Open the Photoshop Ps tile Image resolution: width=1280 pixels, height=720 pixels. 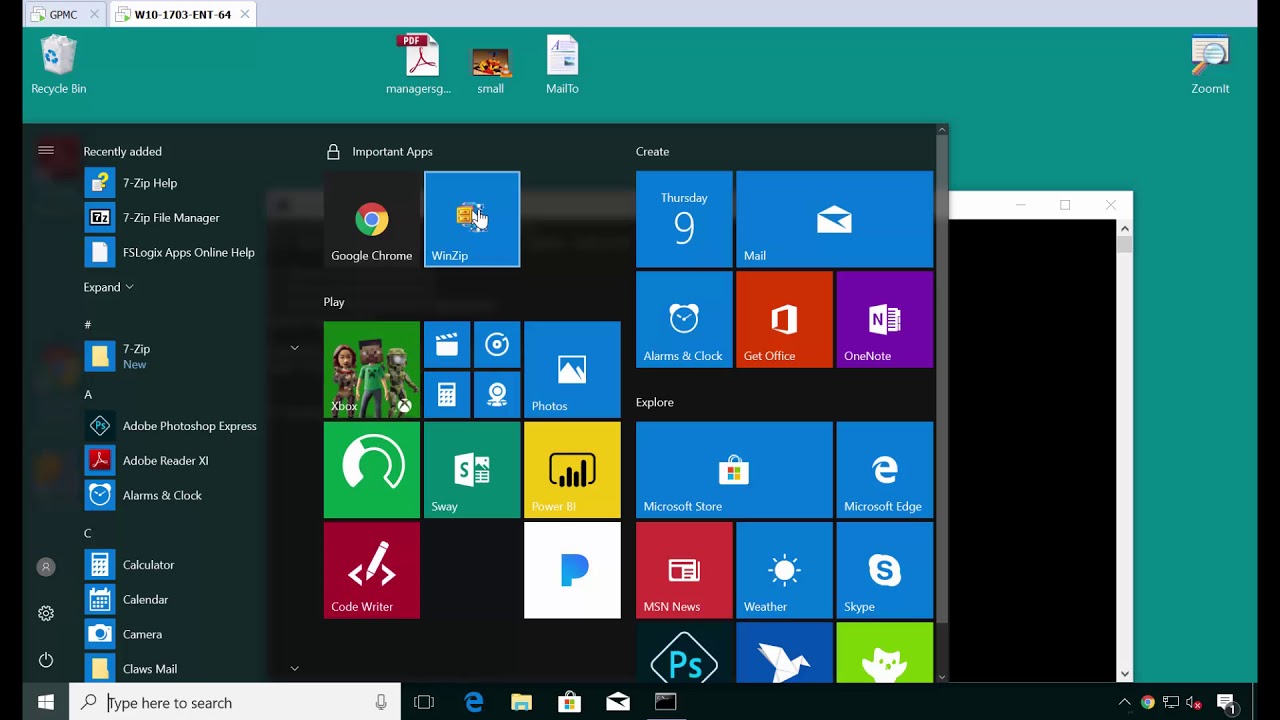tap(684, 652)
